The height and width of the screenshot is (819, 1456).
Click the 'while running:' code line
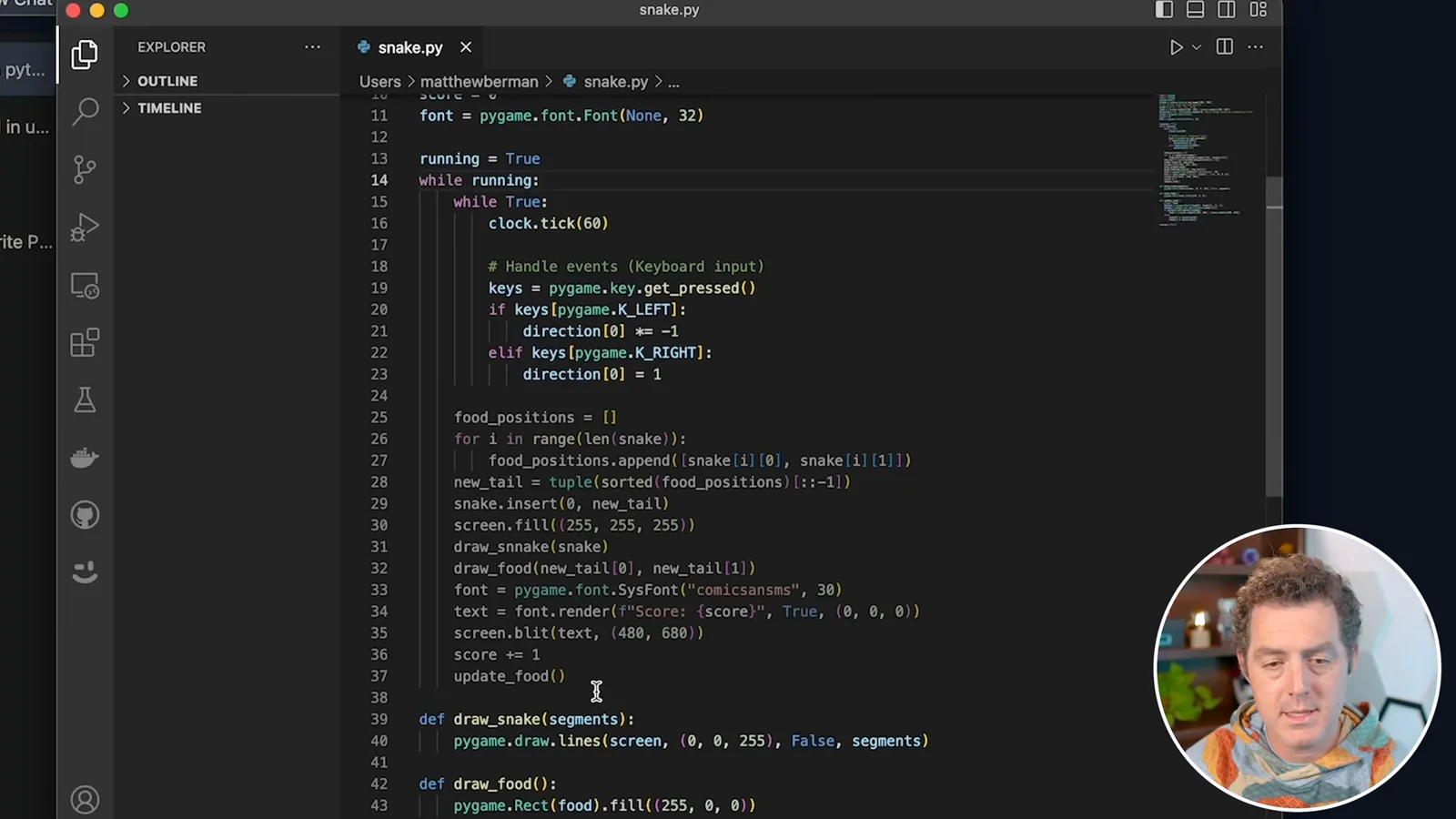[479, 180]
